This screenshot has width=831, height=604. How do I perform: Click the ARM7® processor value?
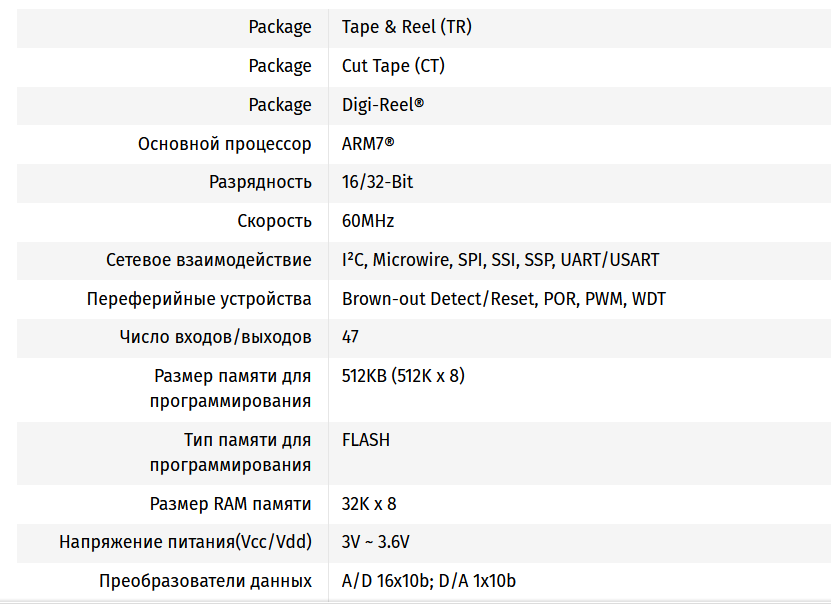[x=368, y=144]
